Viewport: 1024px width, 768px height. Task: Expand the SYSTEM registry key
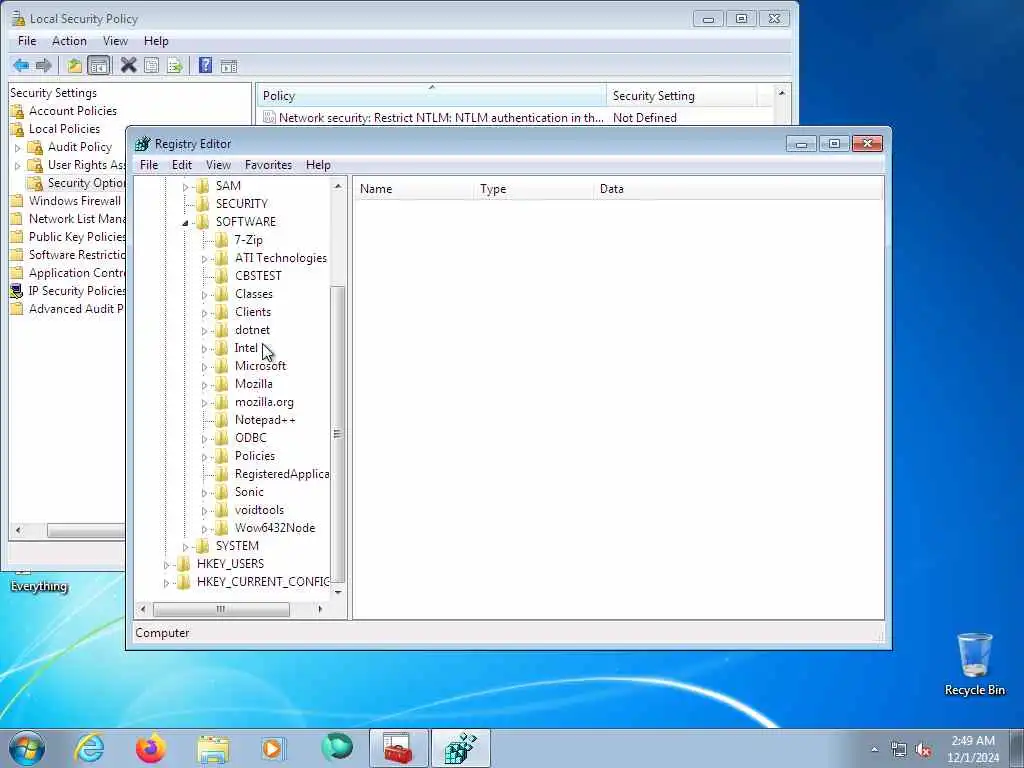click(185, 547)
